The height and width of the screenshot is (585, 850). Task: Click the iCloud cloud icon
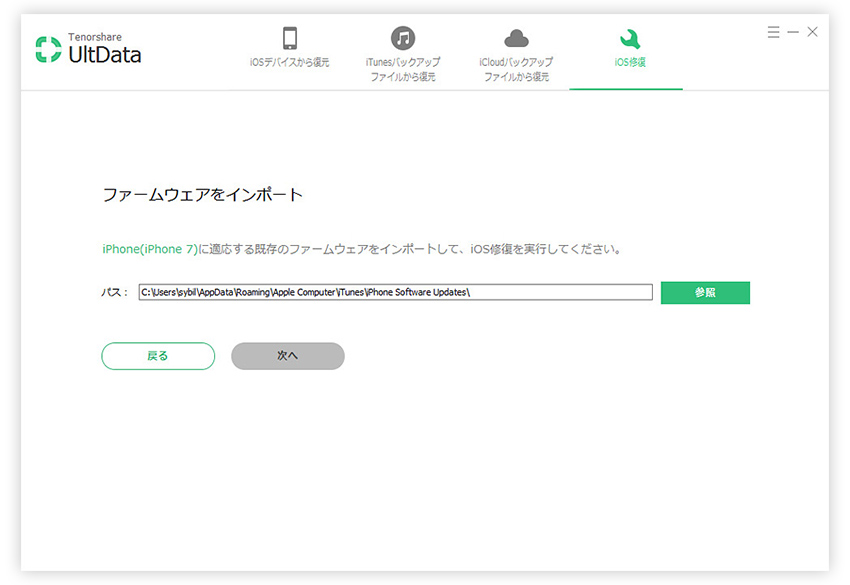tap(516, 39)
